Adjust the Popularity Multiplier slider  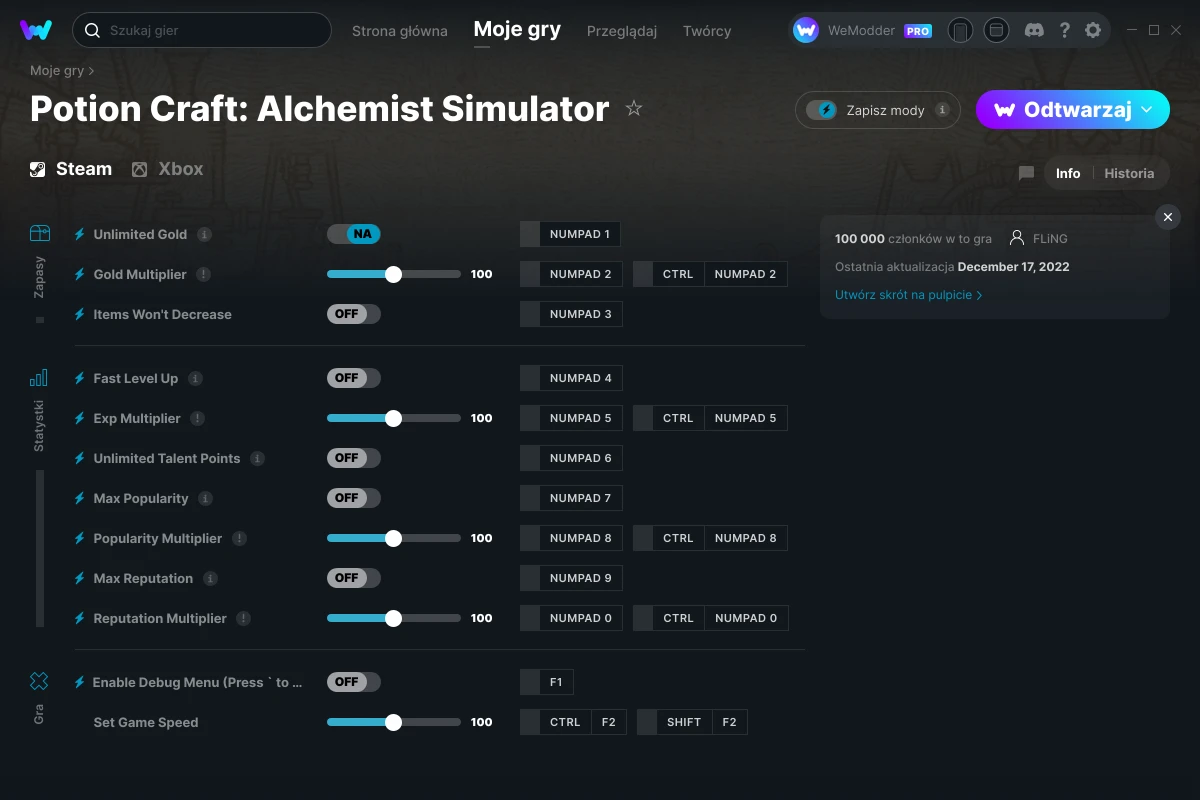tap(394, 538)
